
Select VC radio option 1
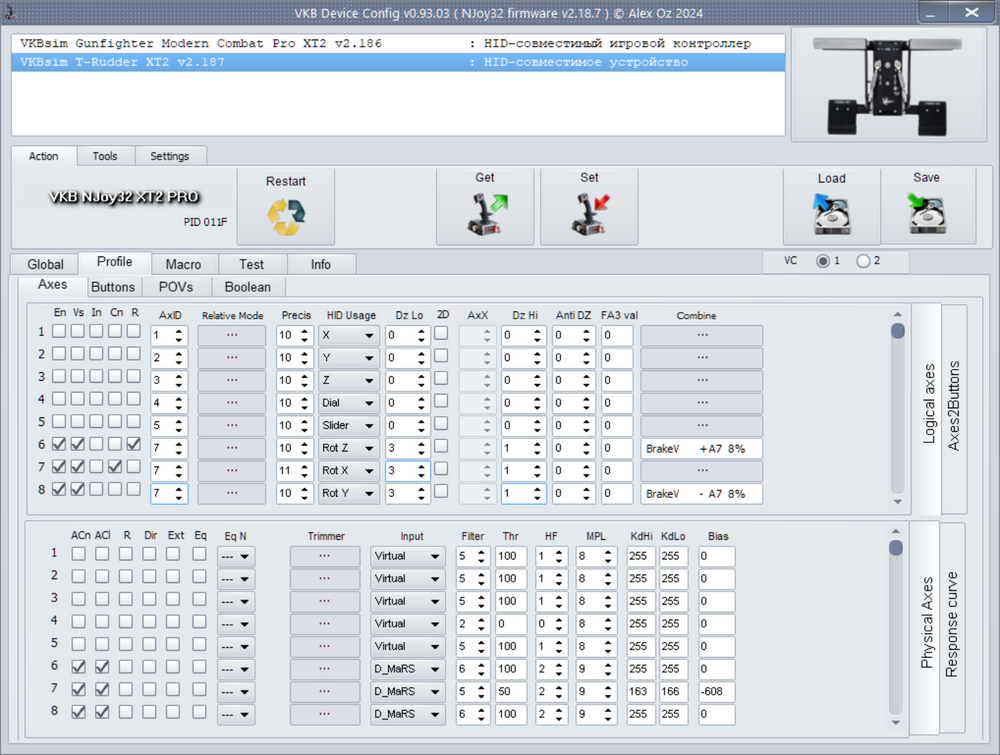pyautogui.click(x=823, y=261)
